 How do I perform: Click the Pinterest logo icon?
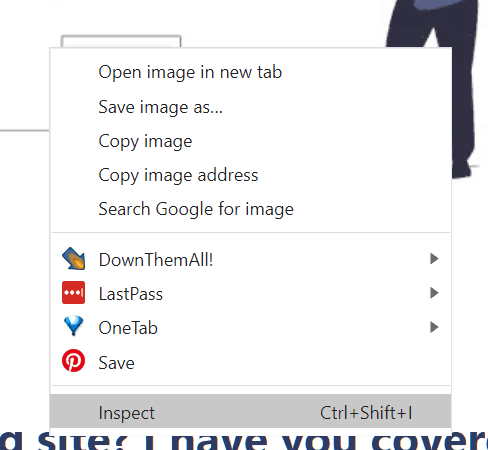pos(73,361)
